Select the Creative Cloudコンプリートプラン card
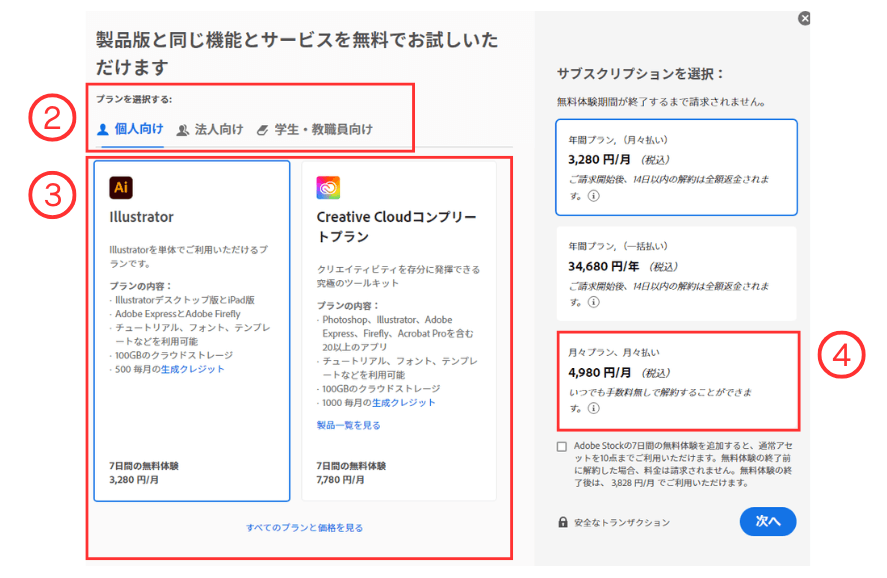The width and height of the screenshot is (887, 578). click(398, 330)
